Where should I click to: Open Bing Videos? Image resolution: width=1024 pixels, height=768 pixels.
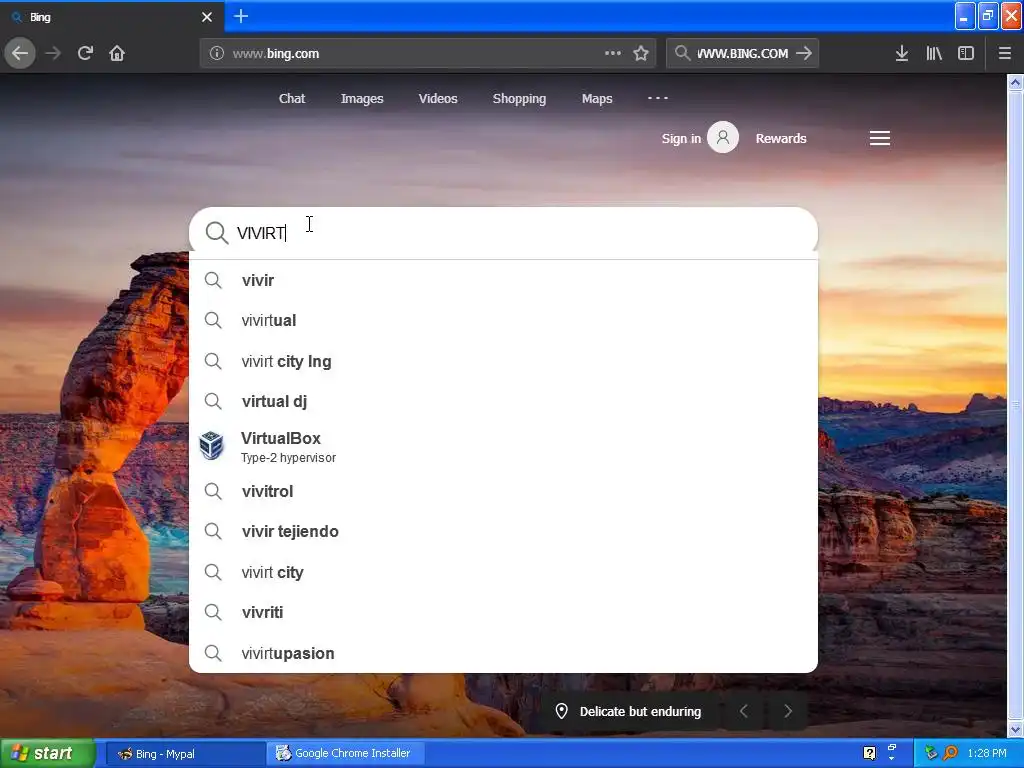click(x=438, y=99)
